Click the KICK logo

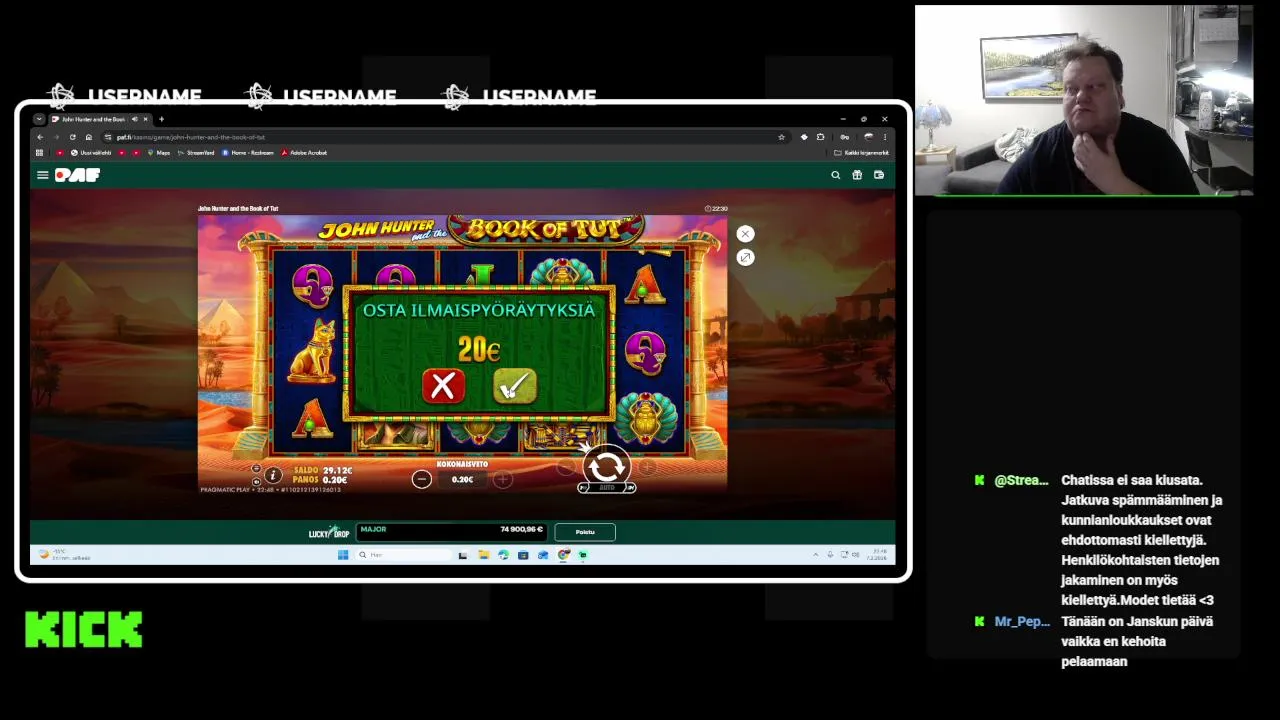click(84, 630)
